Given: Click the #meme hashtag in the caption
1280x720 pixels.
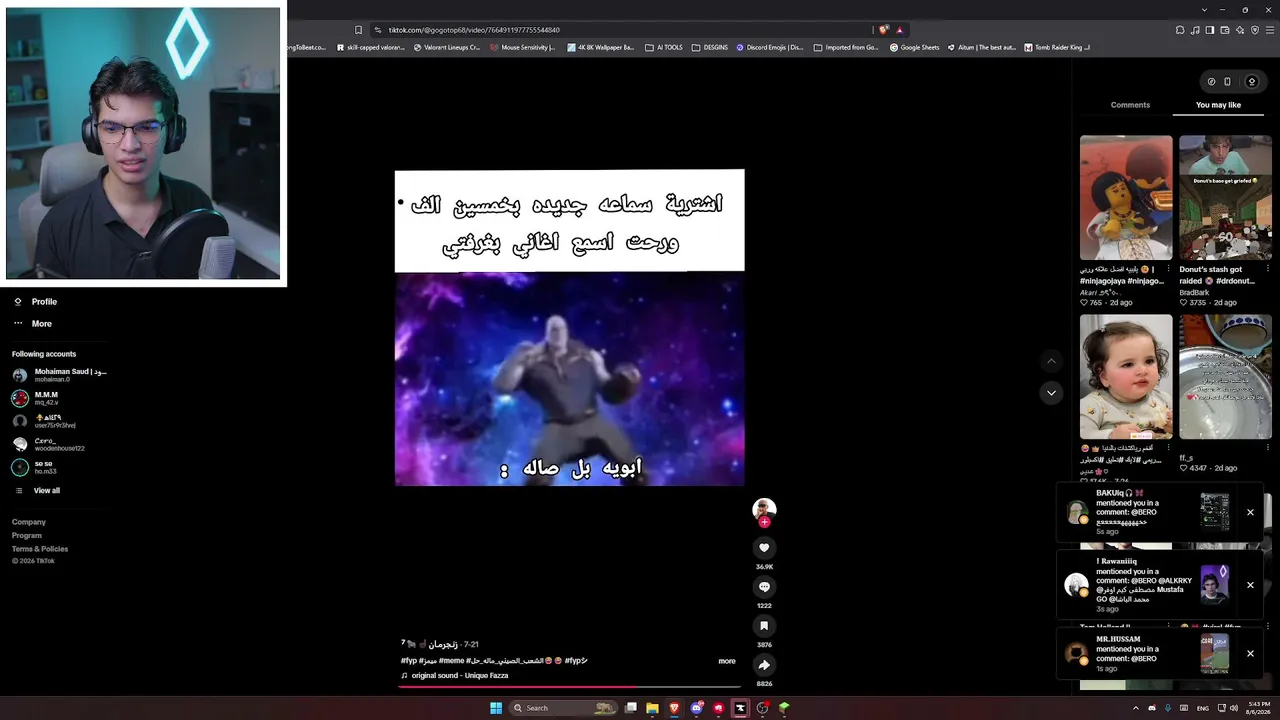Looking at the screenshot, I should [452, 661].
